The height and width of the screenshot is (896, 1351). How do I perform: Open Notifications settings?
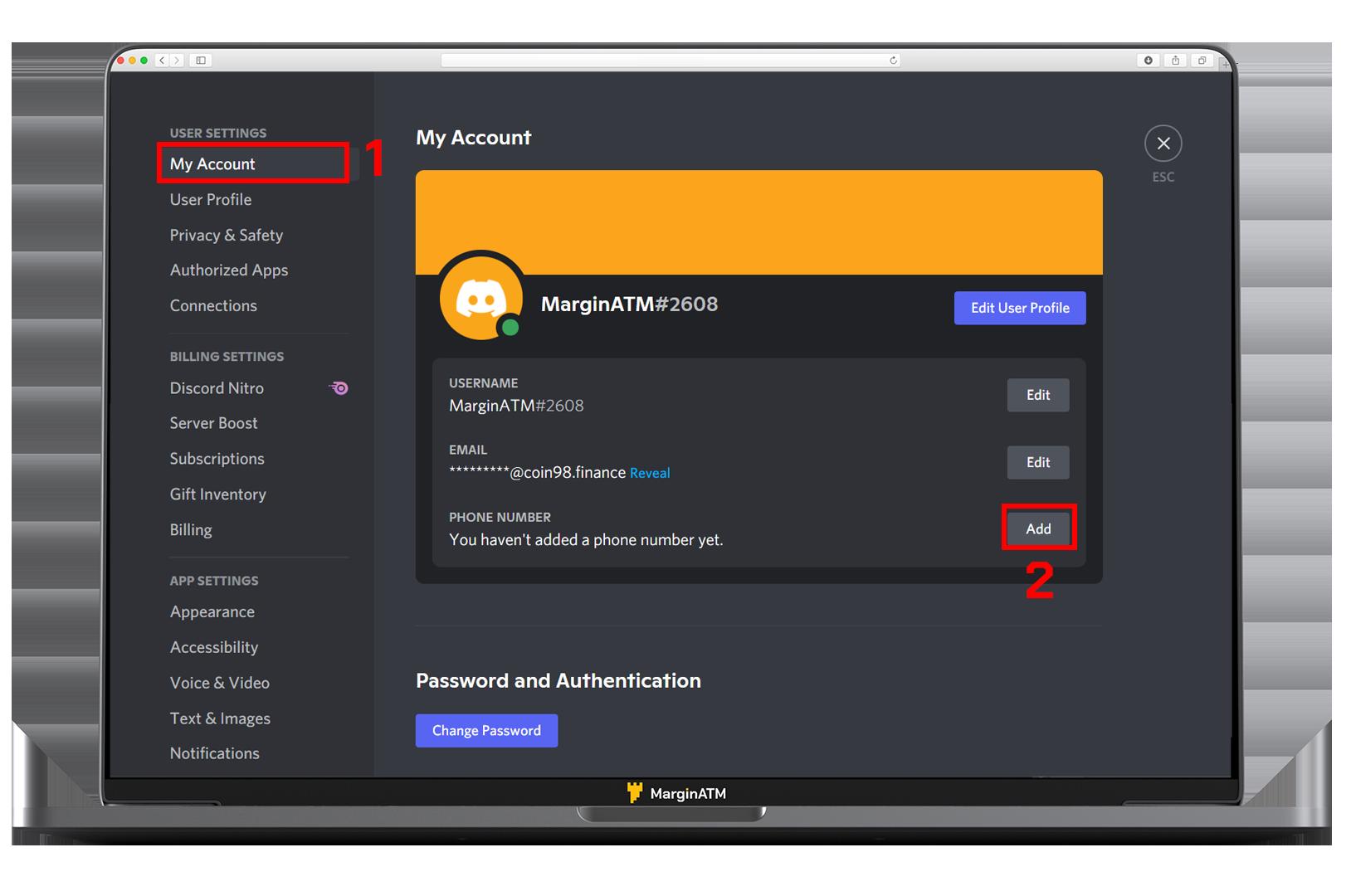(215, 753)
